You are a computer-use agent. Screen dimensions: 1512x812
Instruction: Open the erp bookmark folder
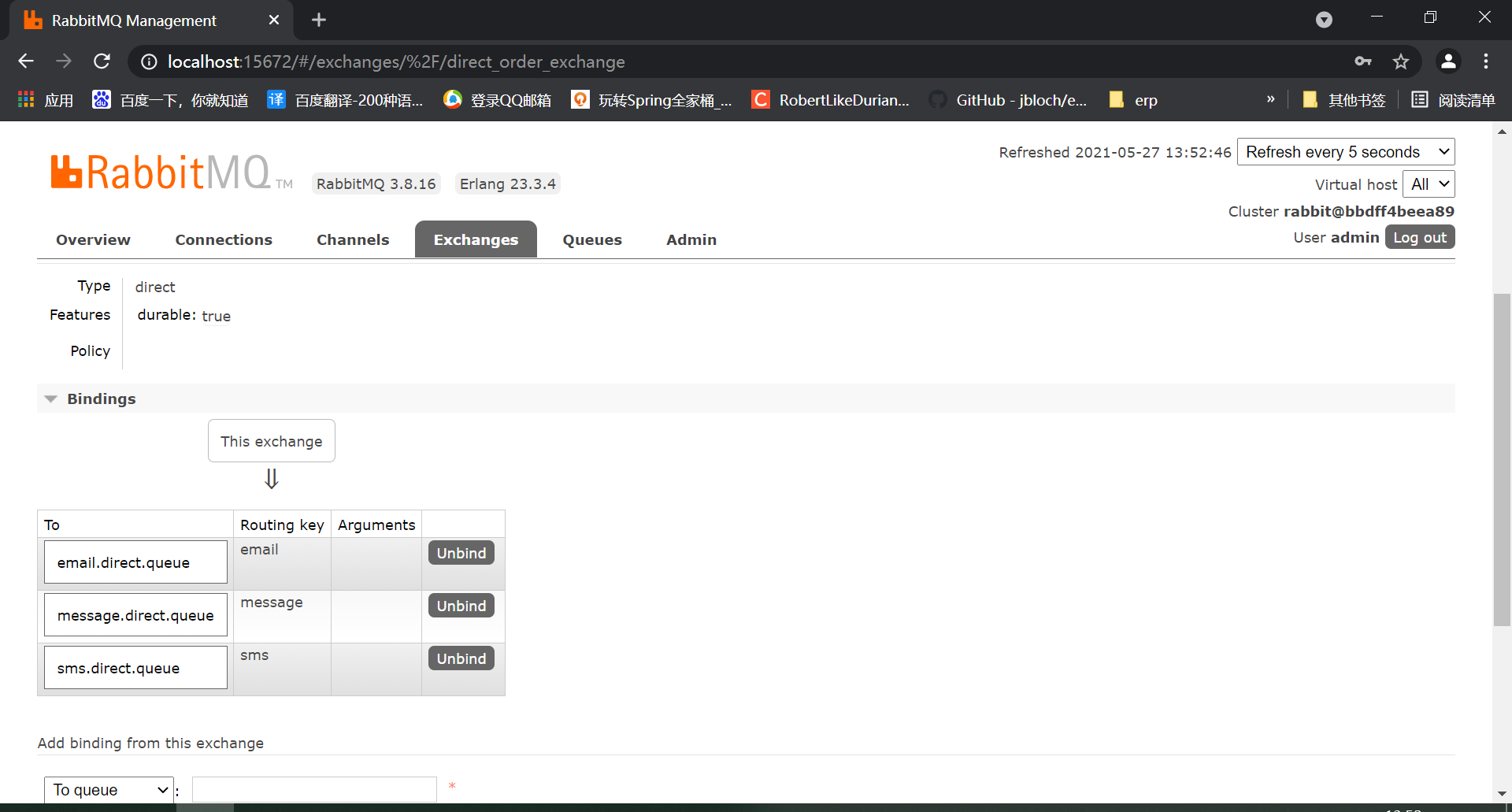(1133, 100)
